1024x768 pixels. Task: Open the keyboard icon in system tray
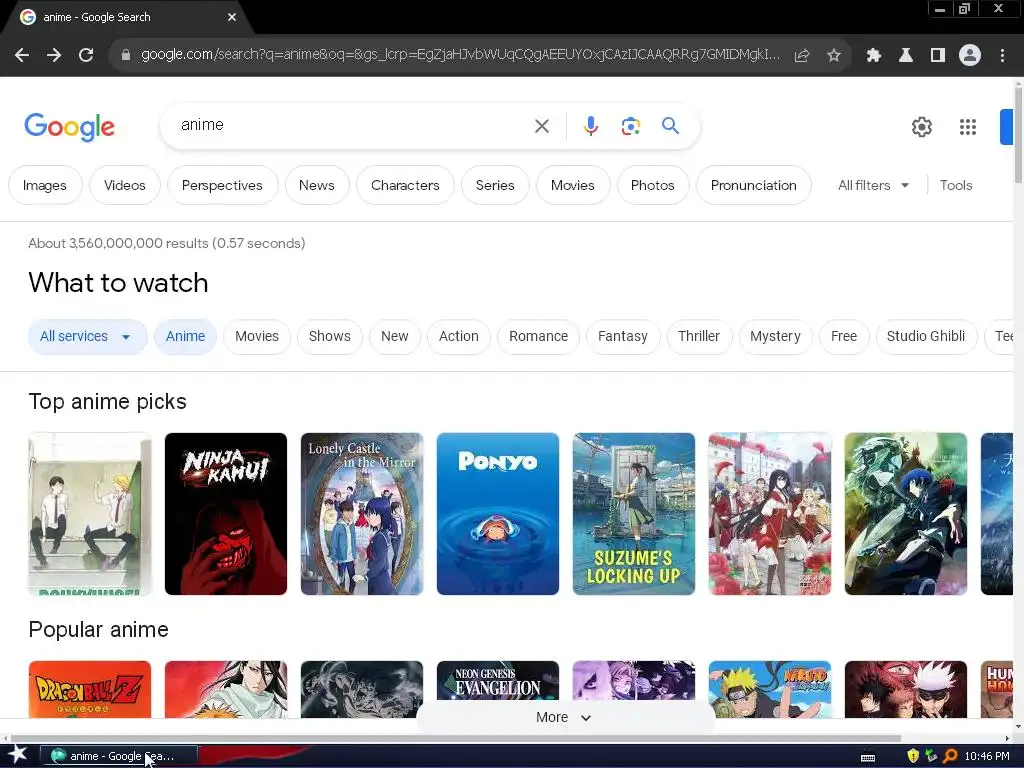pos(868,757)
